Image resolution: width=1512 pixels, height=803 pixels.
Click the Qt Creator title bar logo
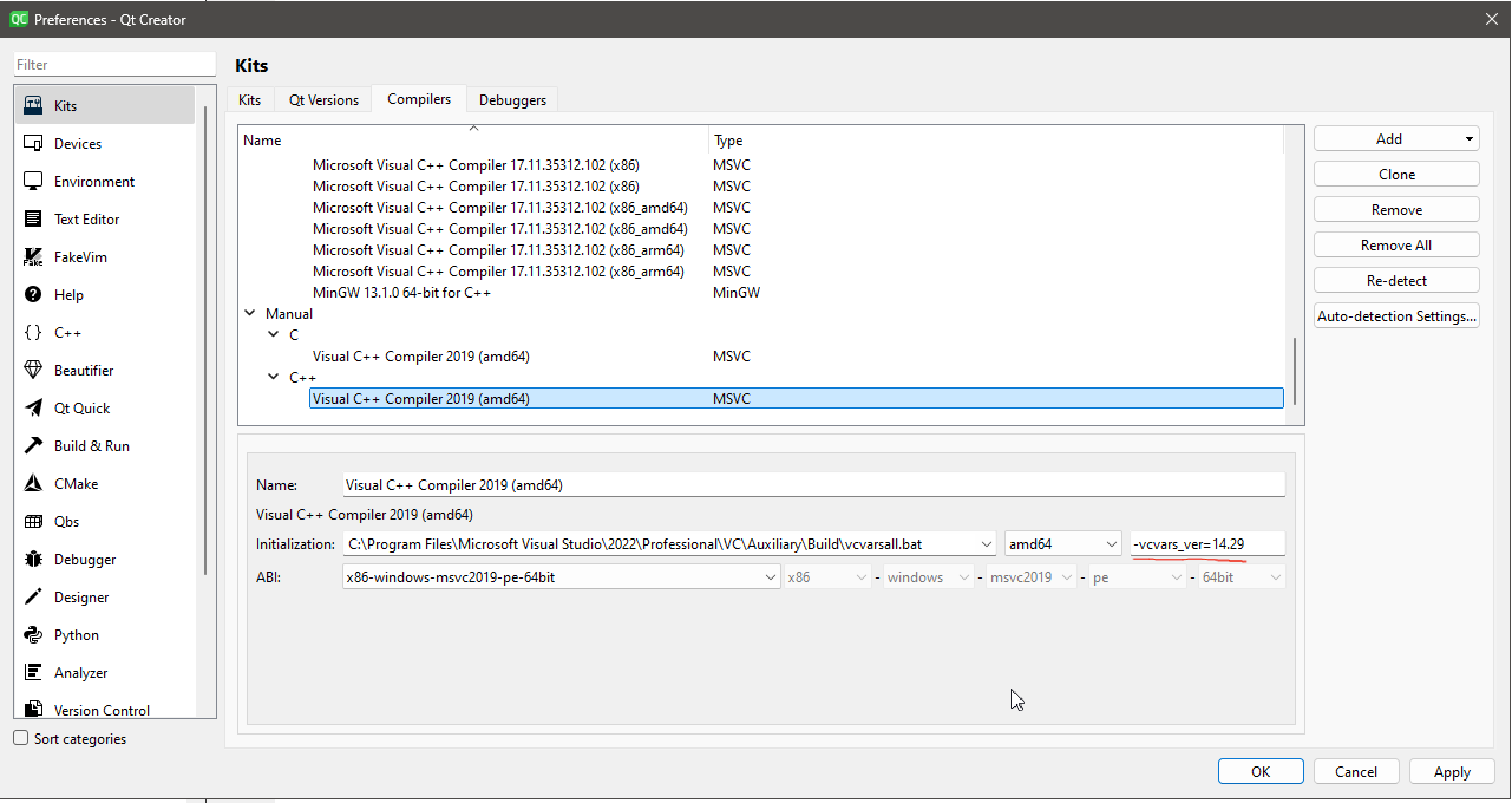[19, 19]
